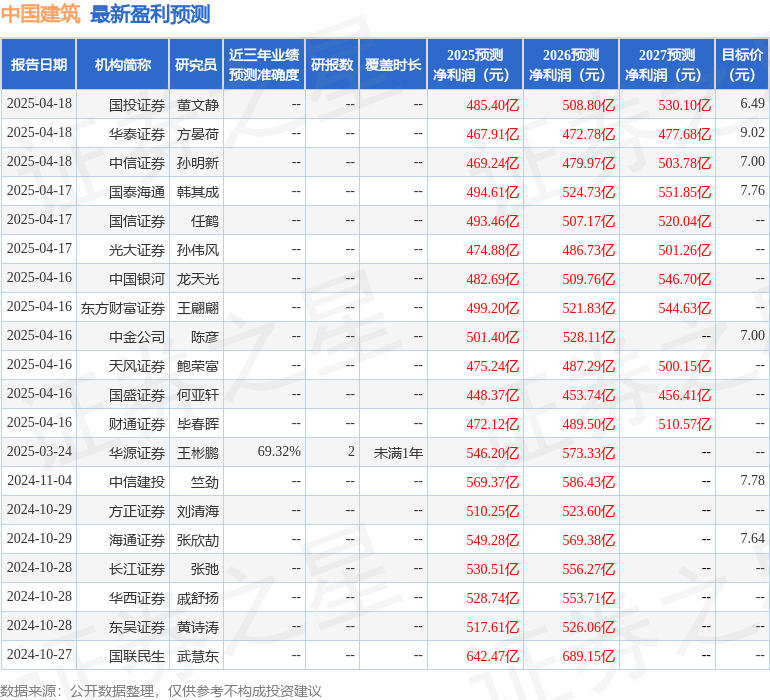
Task: Select the 机构简称 column header
Action: pos(123,65)
